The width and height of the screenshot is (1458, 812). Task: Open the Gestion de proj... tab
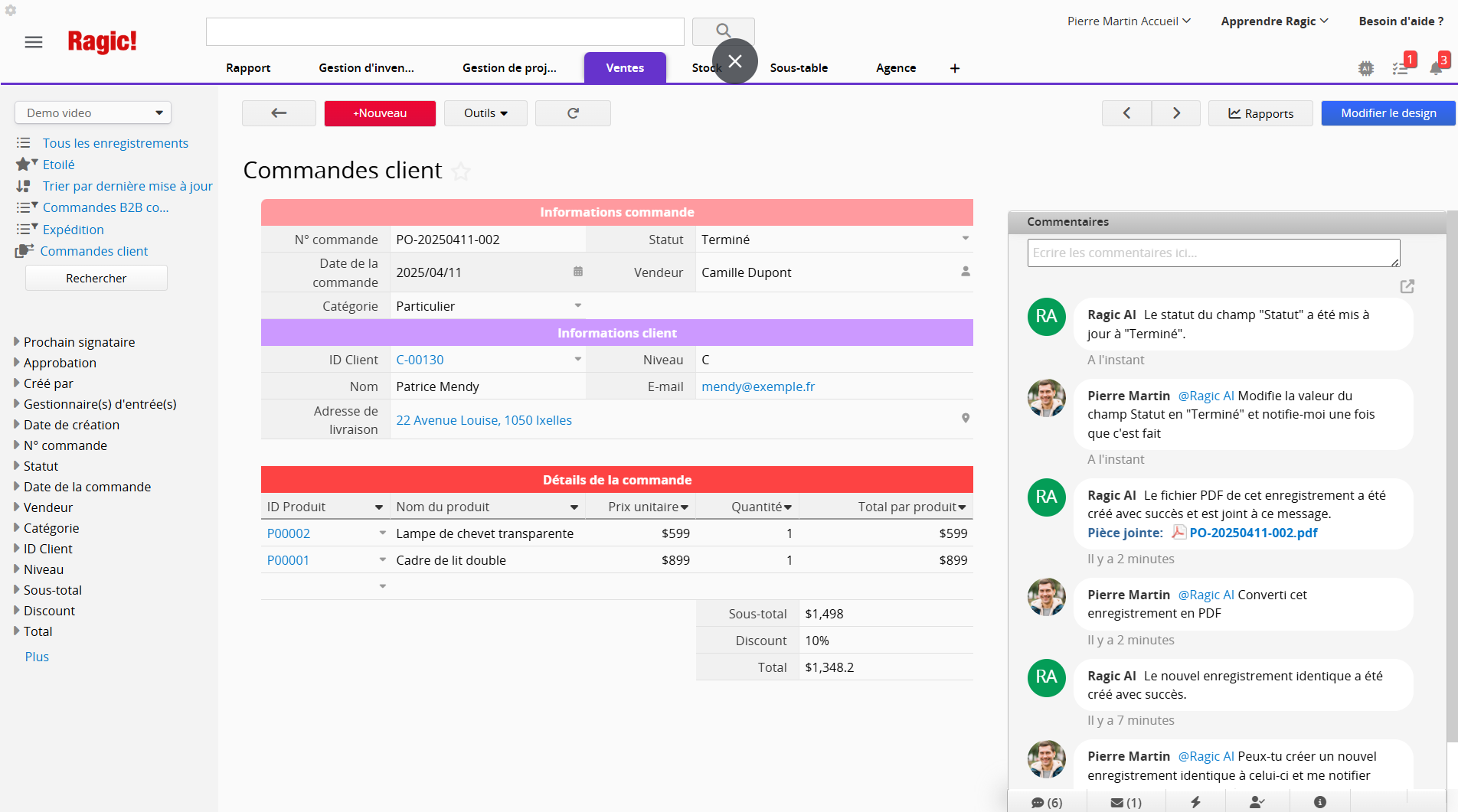(x=509, y=68)
